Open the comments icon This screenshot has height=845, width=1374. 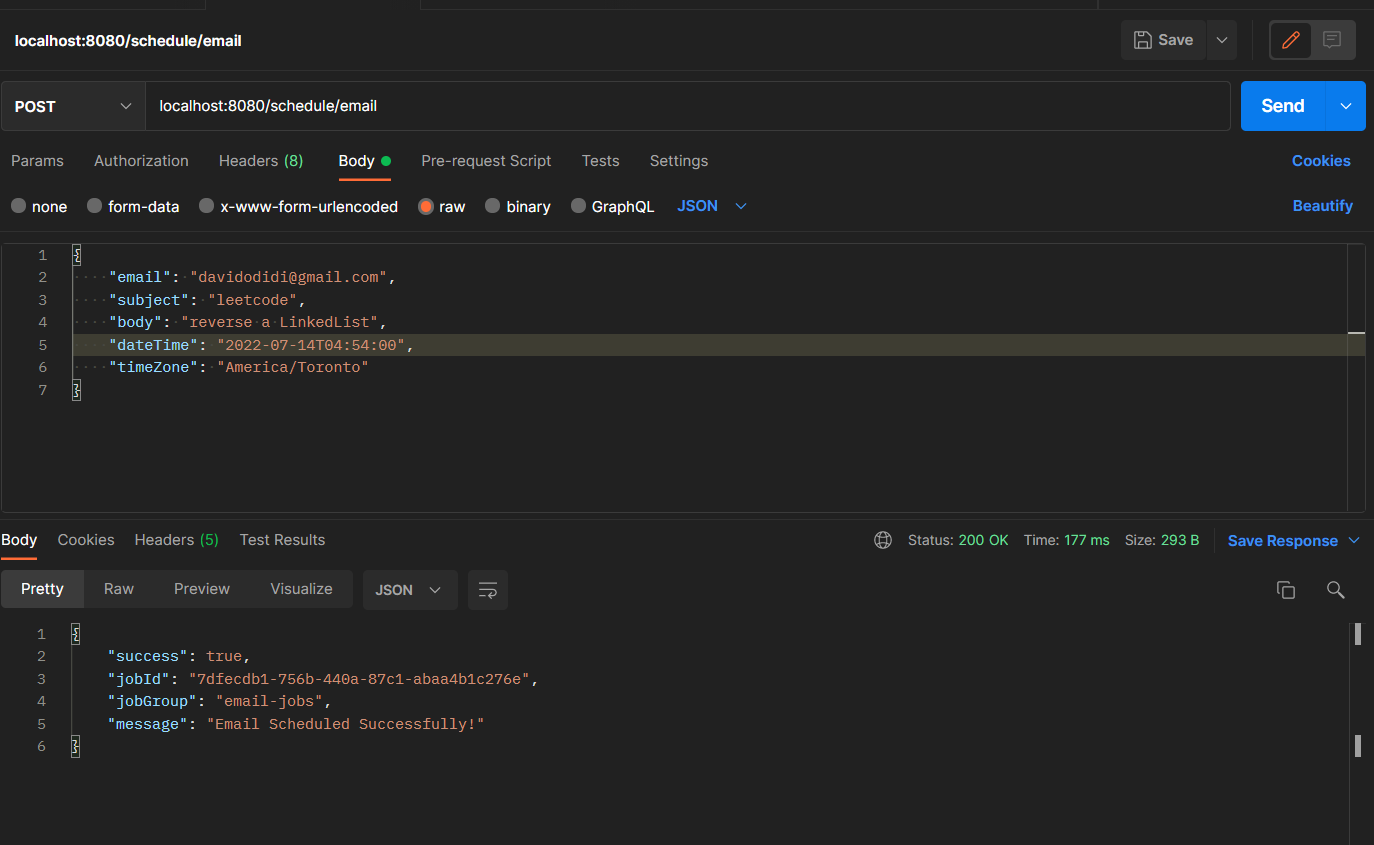(x=1332, y=40)
